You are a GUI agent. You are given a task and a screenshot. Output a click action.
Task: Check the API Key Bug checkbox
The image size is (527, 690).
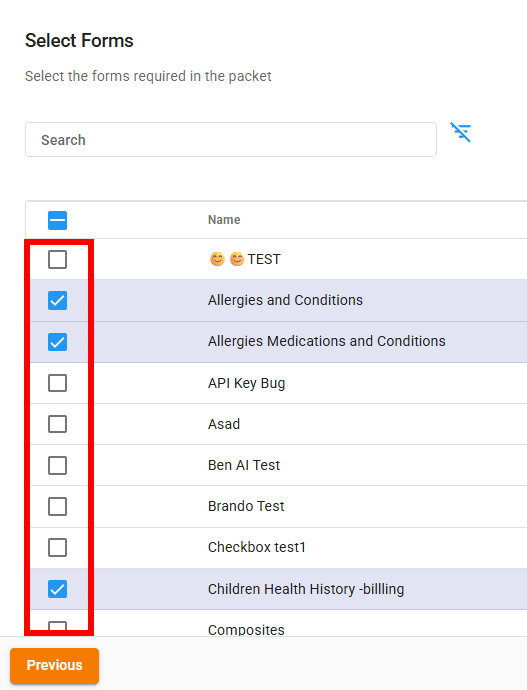coord(58,383)
